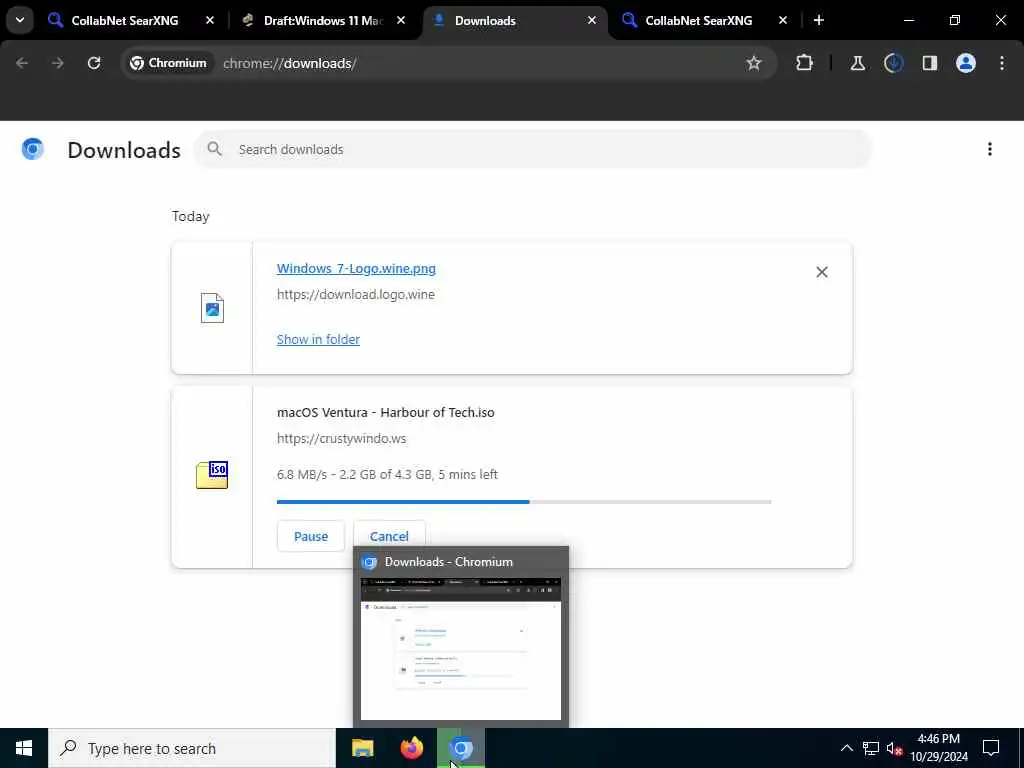This screenshot has width=1024, height=768.
Task: Click the taskbar Type here to search box
Action: point(192,748)
